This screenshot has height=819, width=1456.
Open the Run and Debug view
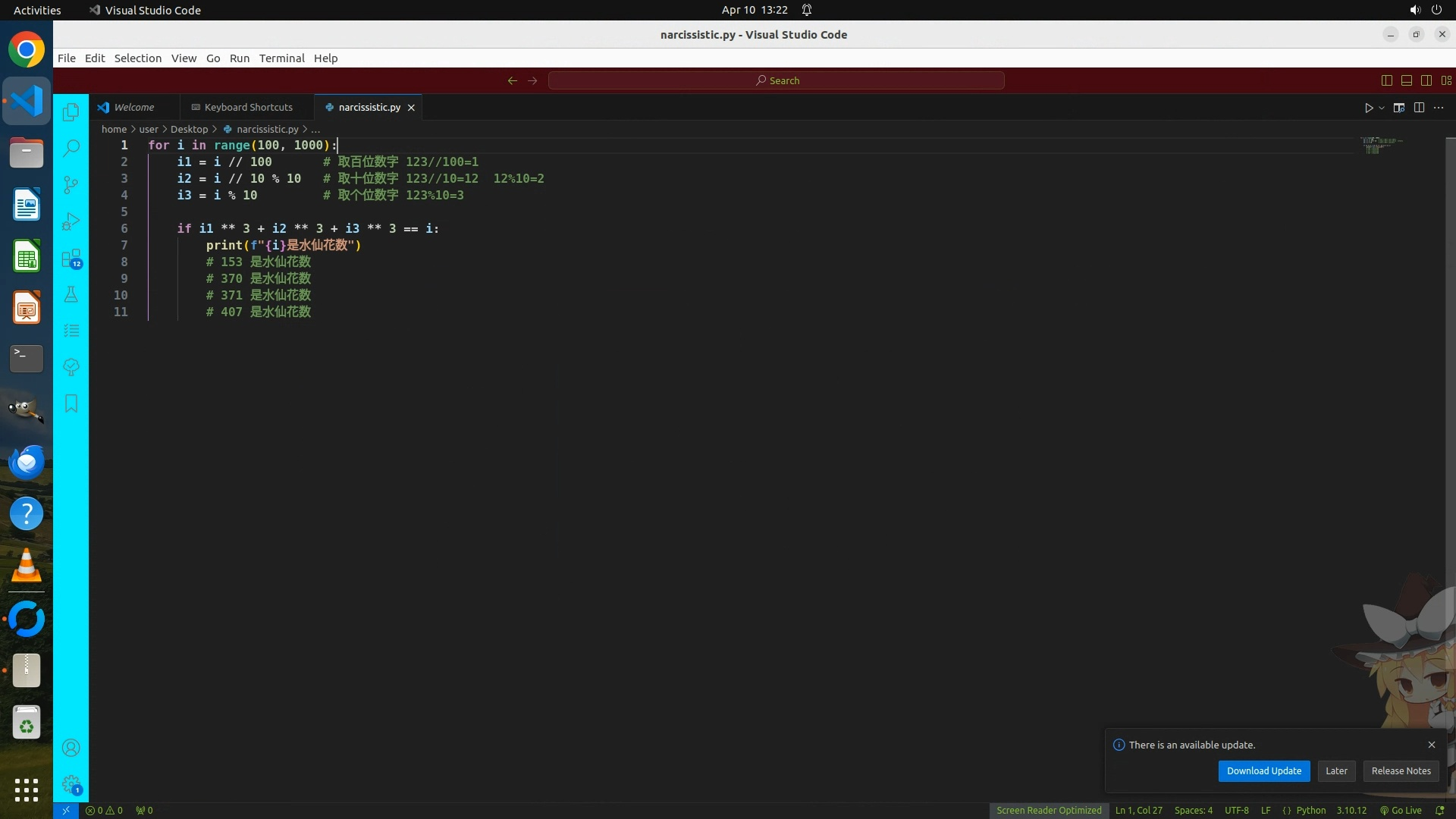pos(71,221)
